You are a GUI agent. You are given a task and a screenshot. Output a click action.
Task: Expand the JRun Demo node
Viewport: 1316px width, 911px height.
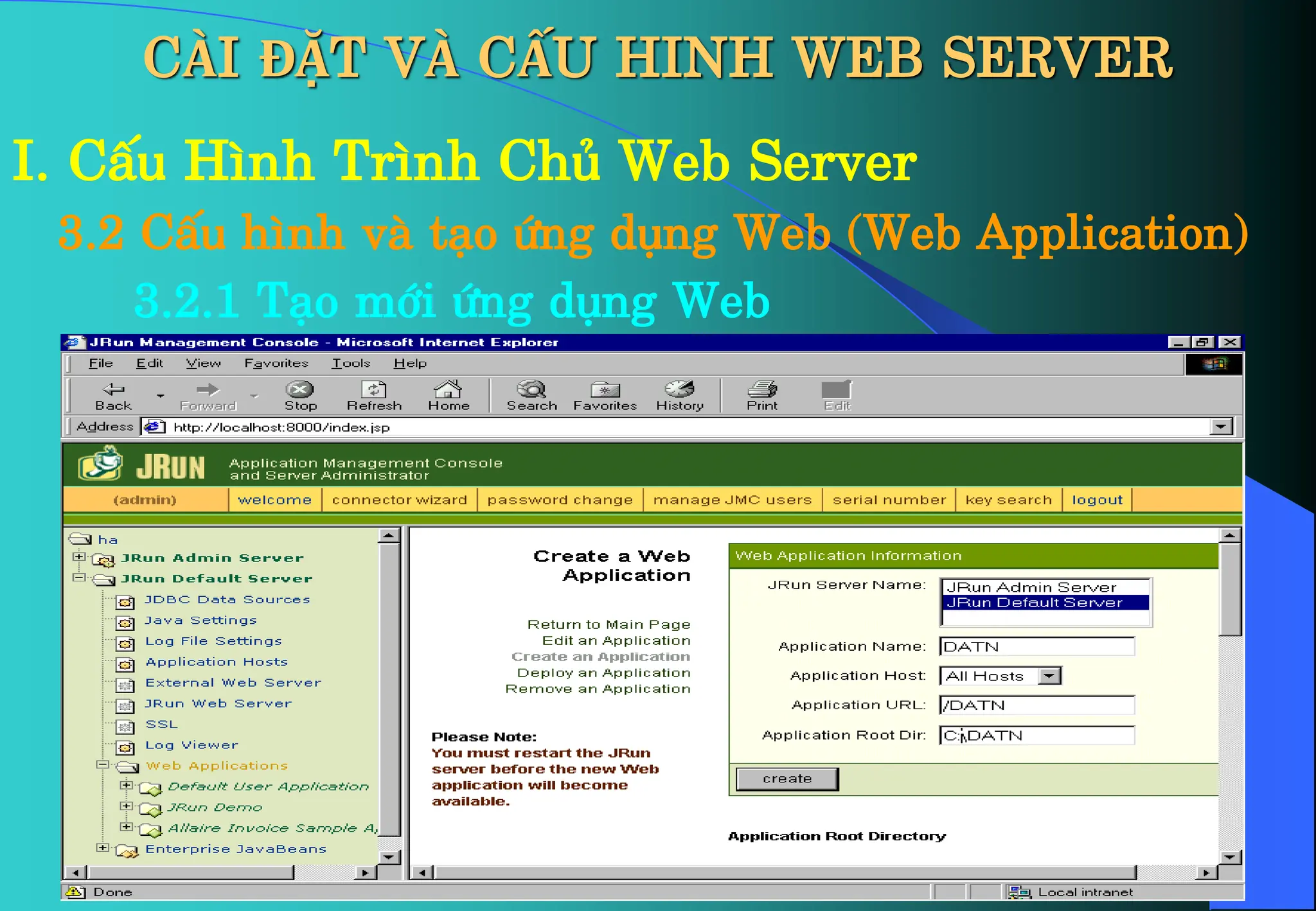point(126,806)
